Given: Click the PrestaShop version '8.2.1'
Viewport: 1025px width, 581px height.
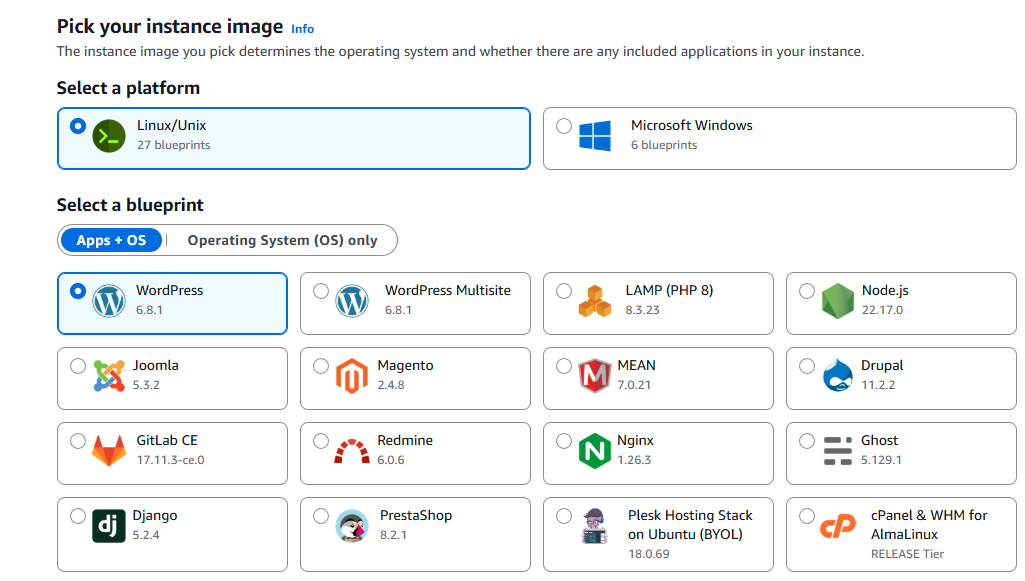Looking at the screenshot, I should (x=394, y=535).
